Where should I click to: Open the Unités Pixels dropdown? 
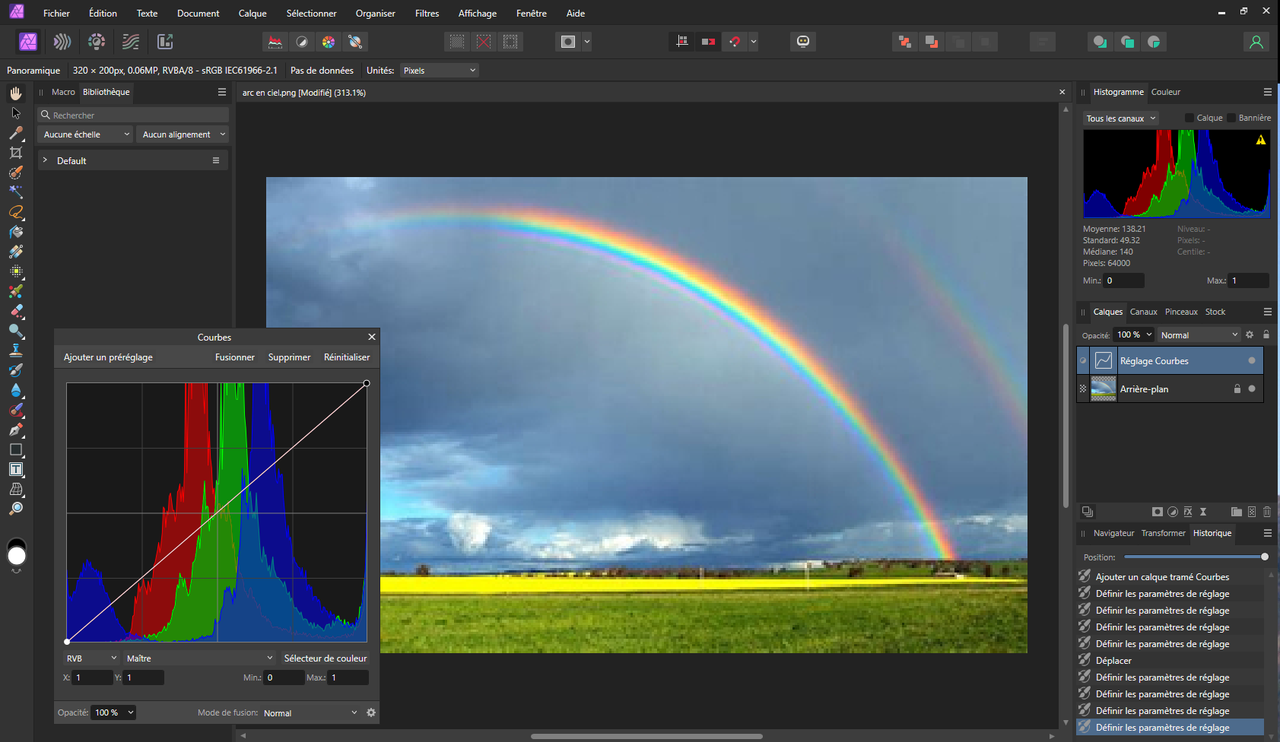click(438, 71)
